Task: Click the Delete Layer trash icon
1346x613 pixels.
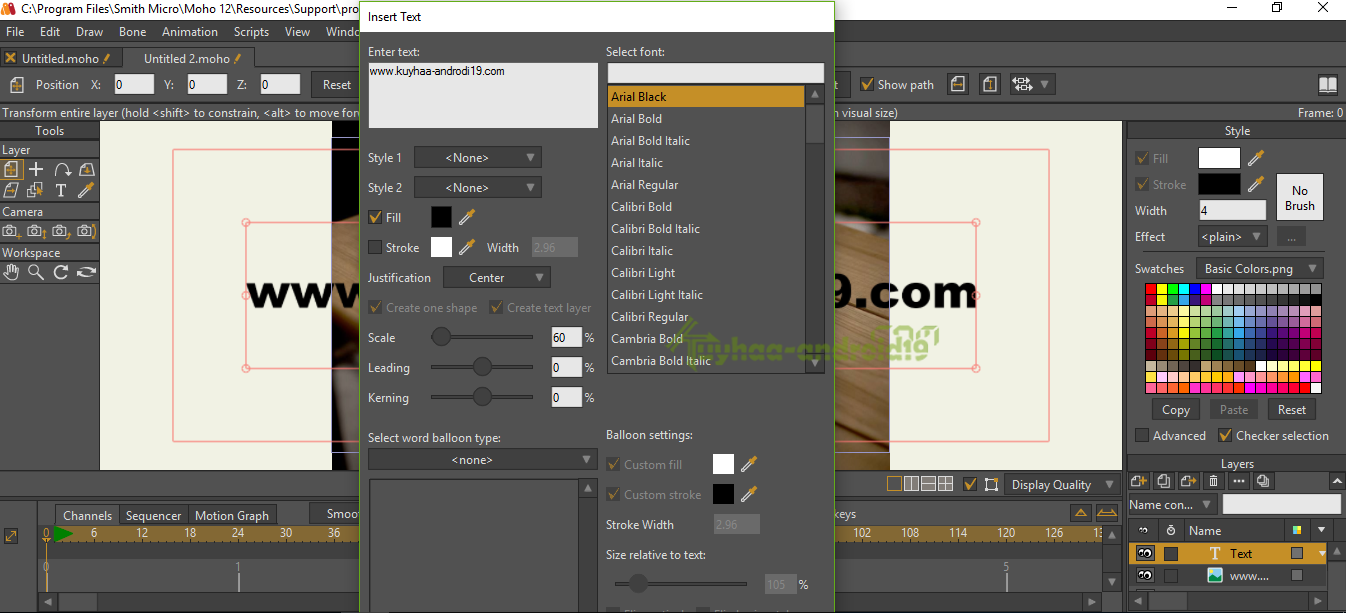Action: pos(1214,481)
